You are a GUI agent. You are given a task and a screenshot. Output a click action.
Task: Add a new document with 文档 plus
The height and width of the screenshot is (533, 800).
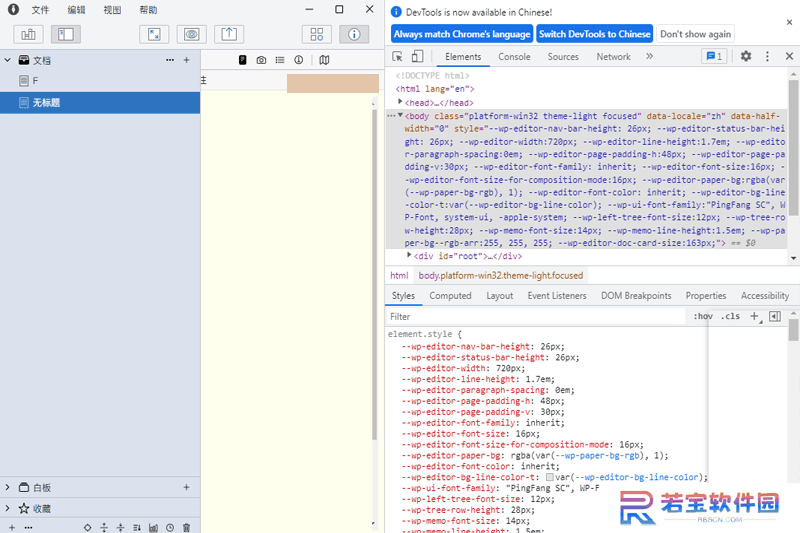187,60
